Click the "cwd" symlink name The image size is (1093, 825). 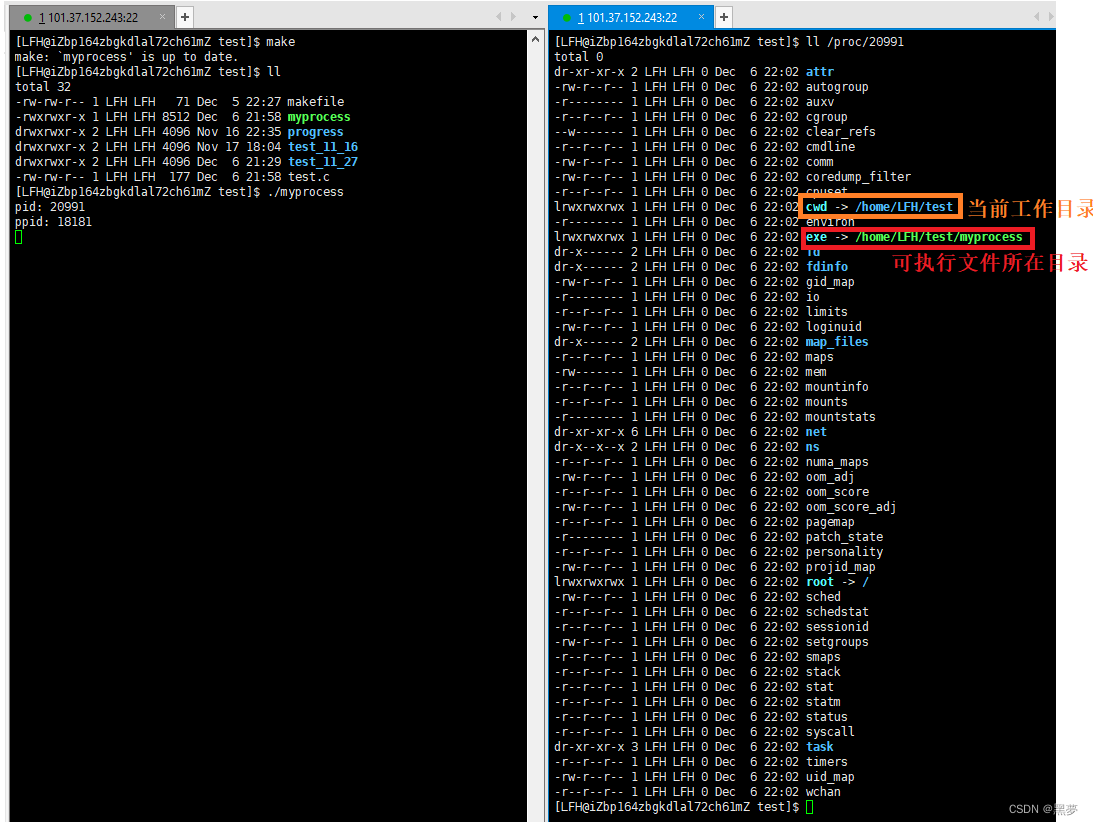pyautogui.click(x=816, y=207)
